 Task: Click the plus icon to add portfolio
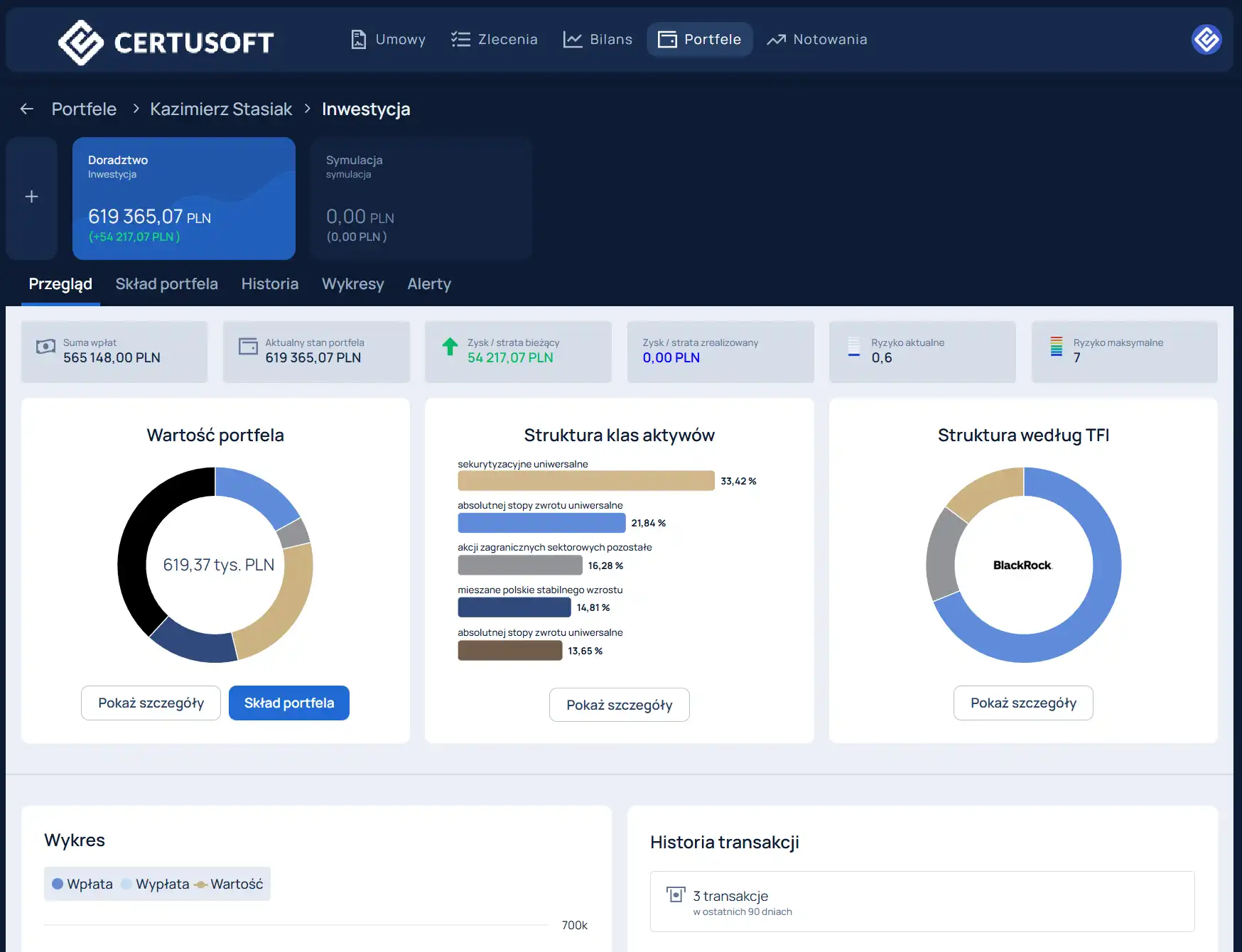tap(31, 197)
